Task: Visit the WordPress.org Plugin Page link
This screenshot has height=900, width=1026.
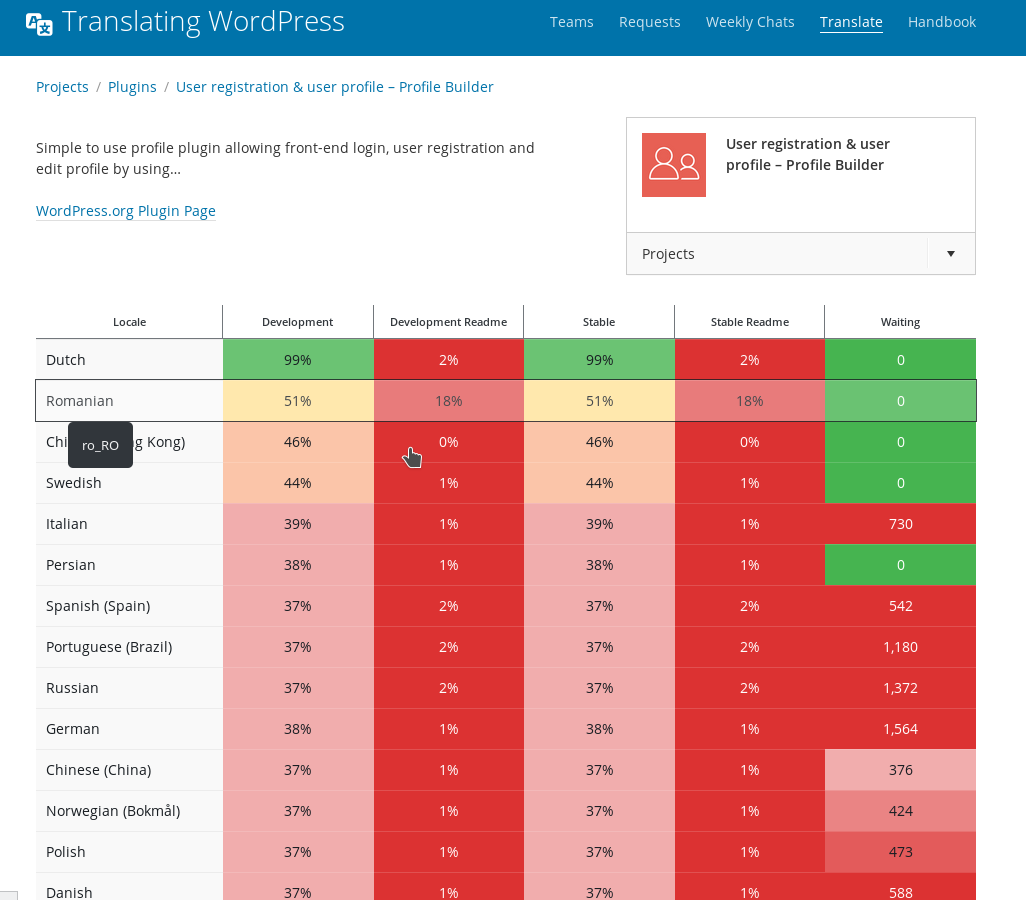Action: 126,211
